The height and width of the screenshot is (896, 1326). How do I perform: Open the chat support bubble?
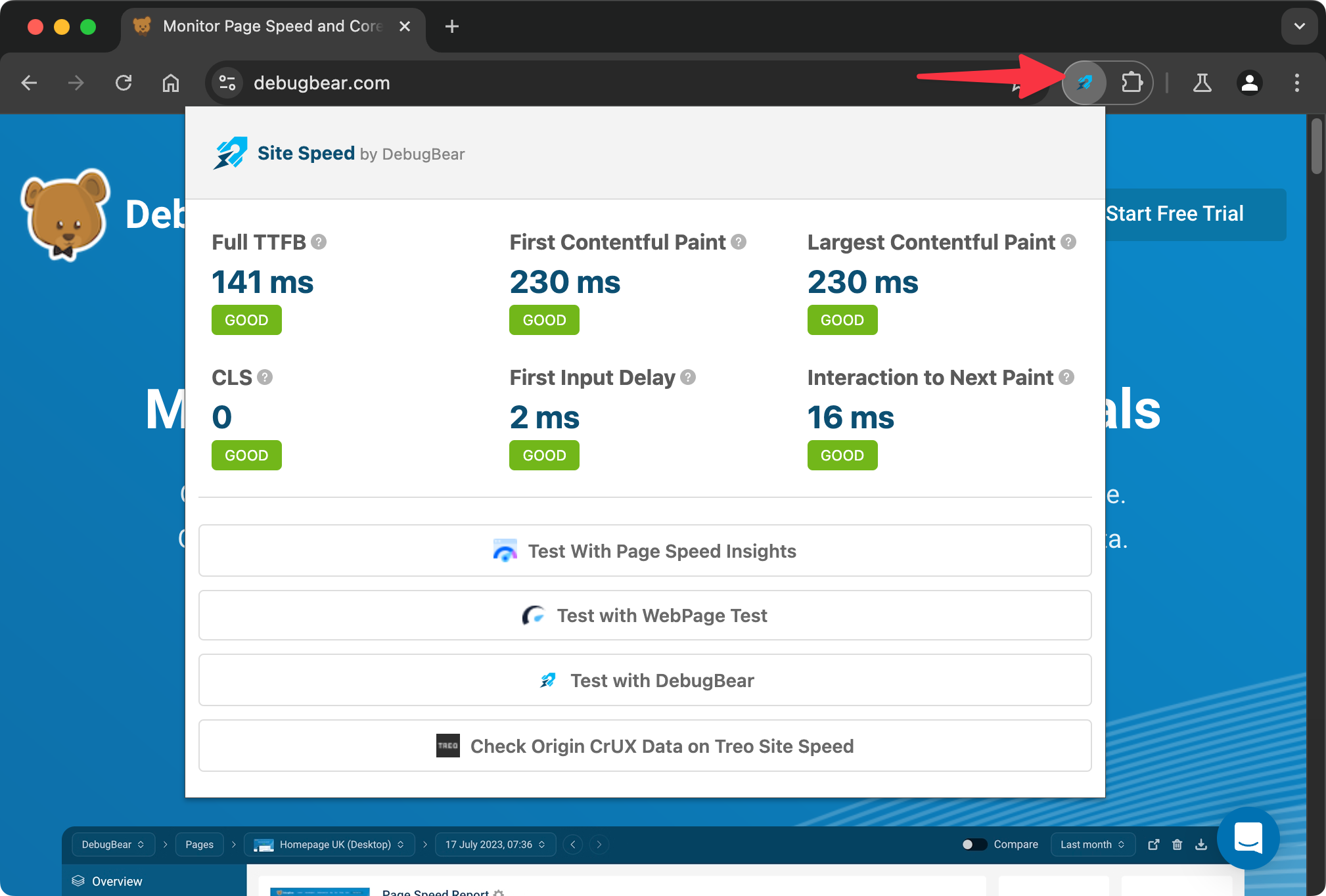[1248, 838]
